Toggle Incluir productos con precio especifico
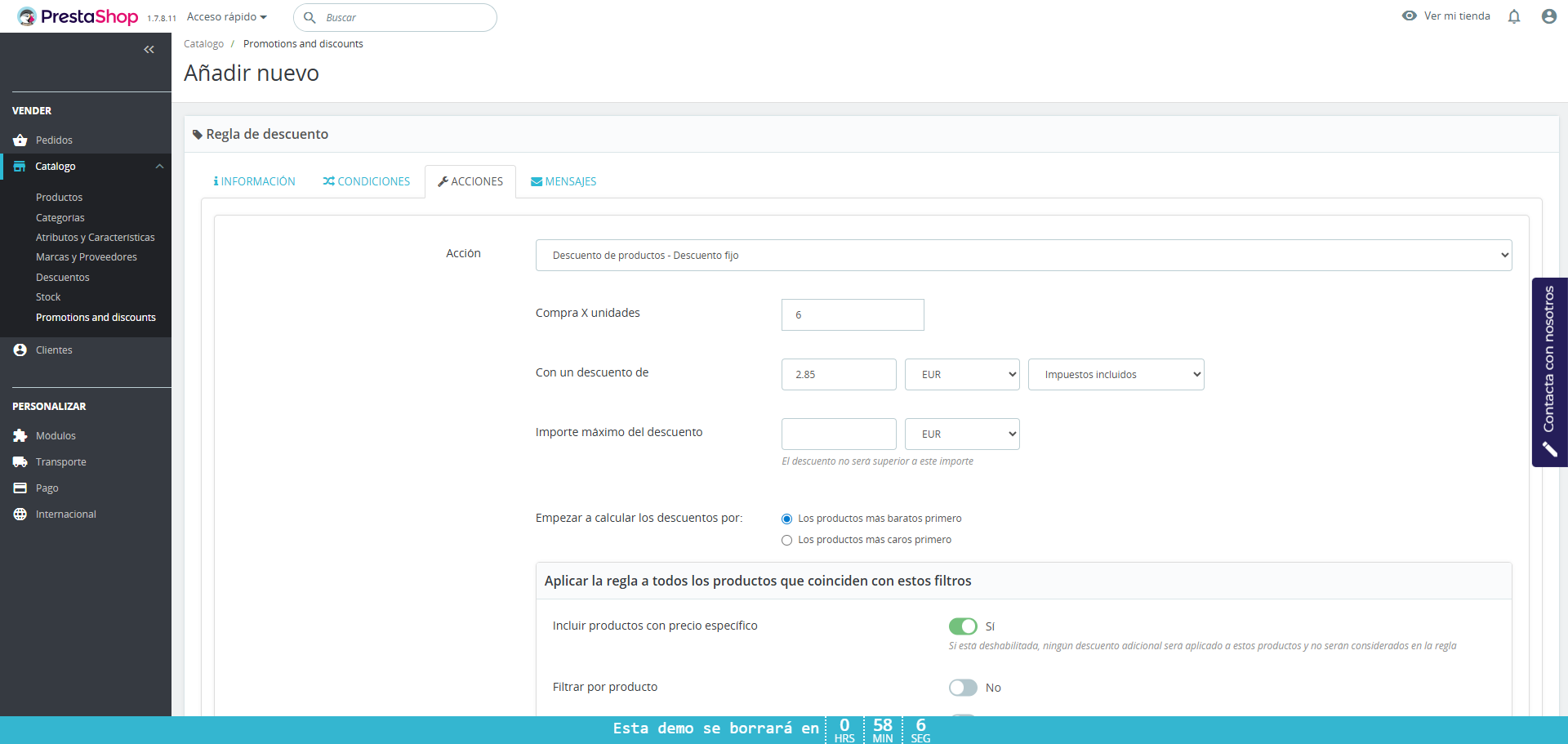Screen dimensions: 1568x744 coord(963,626)
